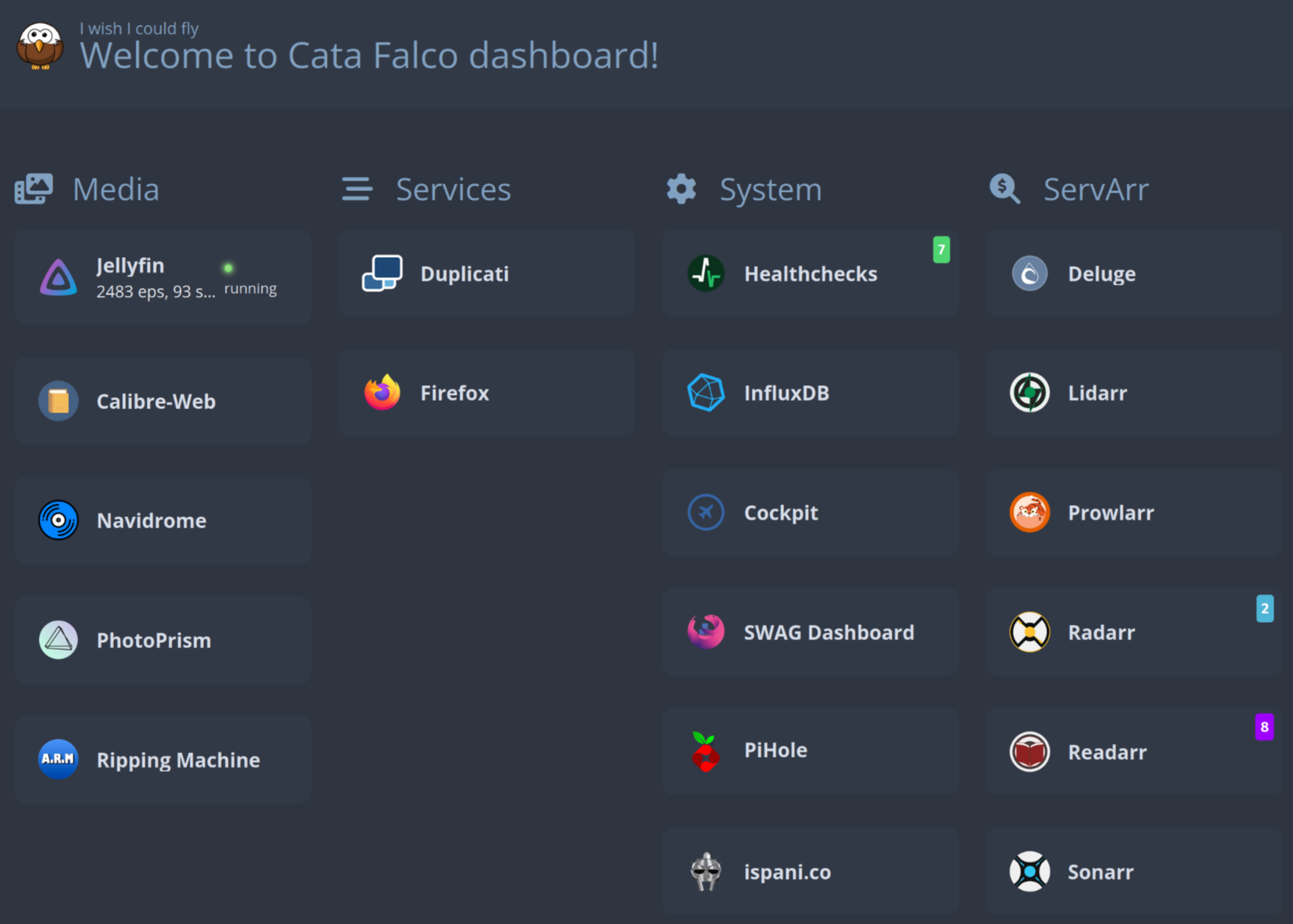Screen dimensions: 1293x924
Task: Open the Healthchecks link
Action: tap(810, 274)
